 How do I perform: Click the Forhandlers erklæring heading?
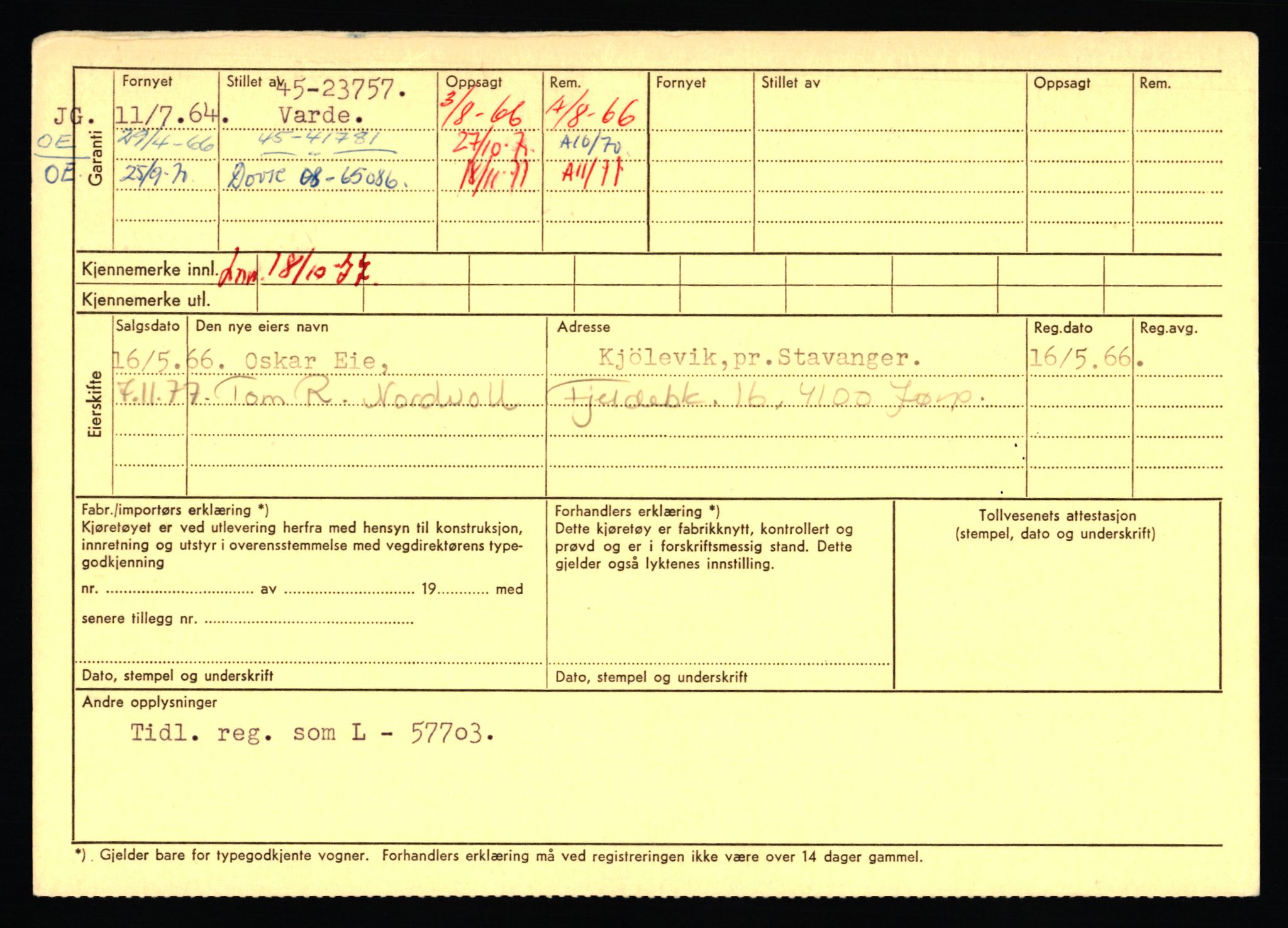[637, 512]
